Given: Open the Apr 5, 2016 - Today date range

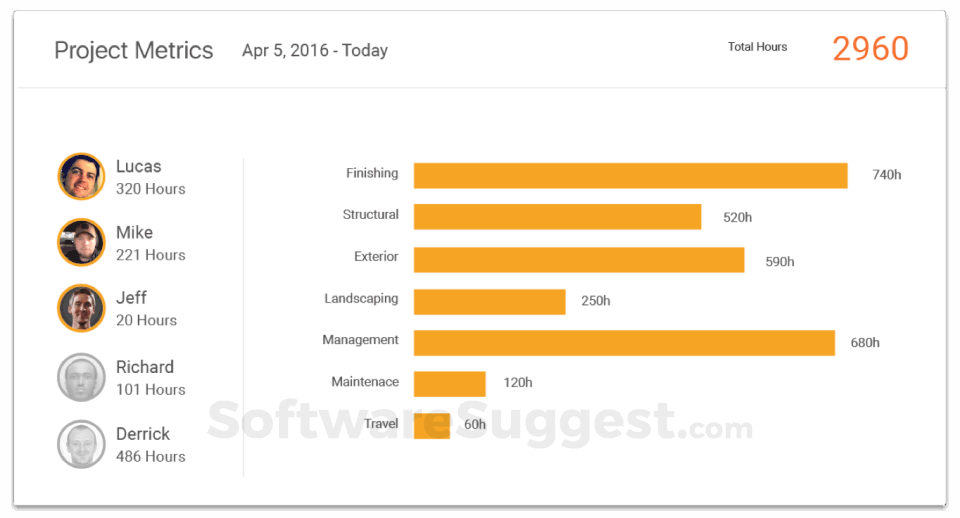Looking at the screenshot, I should [315, 50].
